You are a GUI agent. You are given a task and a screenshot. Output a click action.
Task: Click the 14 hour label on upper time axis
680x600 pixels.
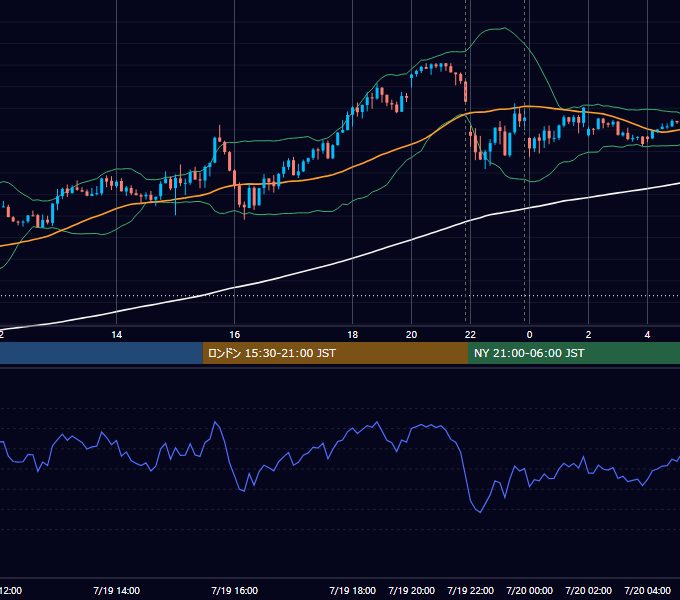coord(117,335)
